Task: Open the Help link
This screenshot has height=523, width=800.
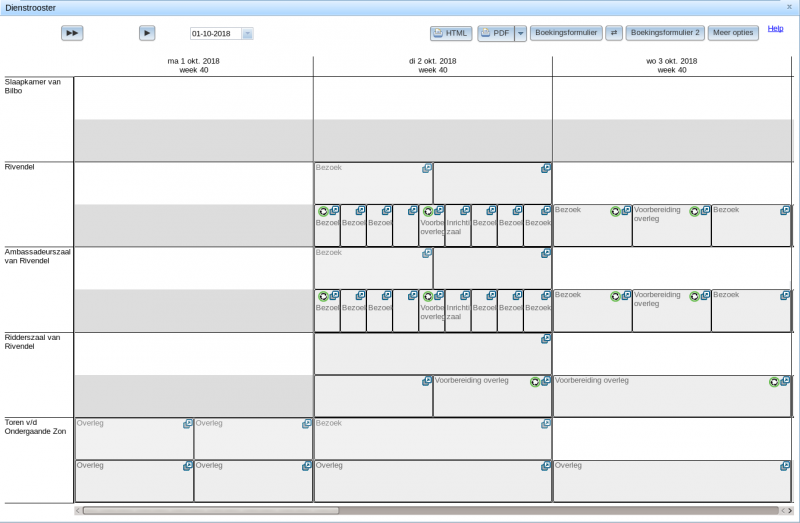Action: tap(776, 29)
